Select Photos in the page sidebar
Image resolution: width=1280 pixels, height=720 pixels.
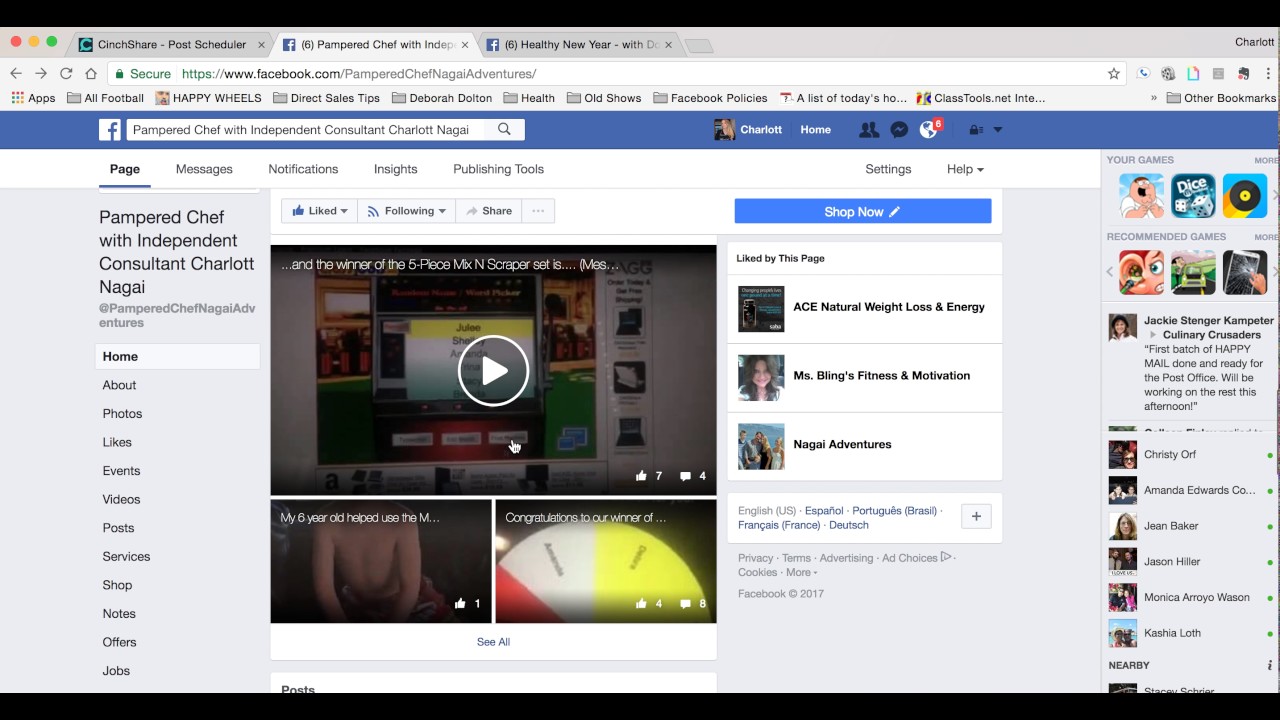[122, 414]
